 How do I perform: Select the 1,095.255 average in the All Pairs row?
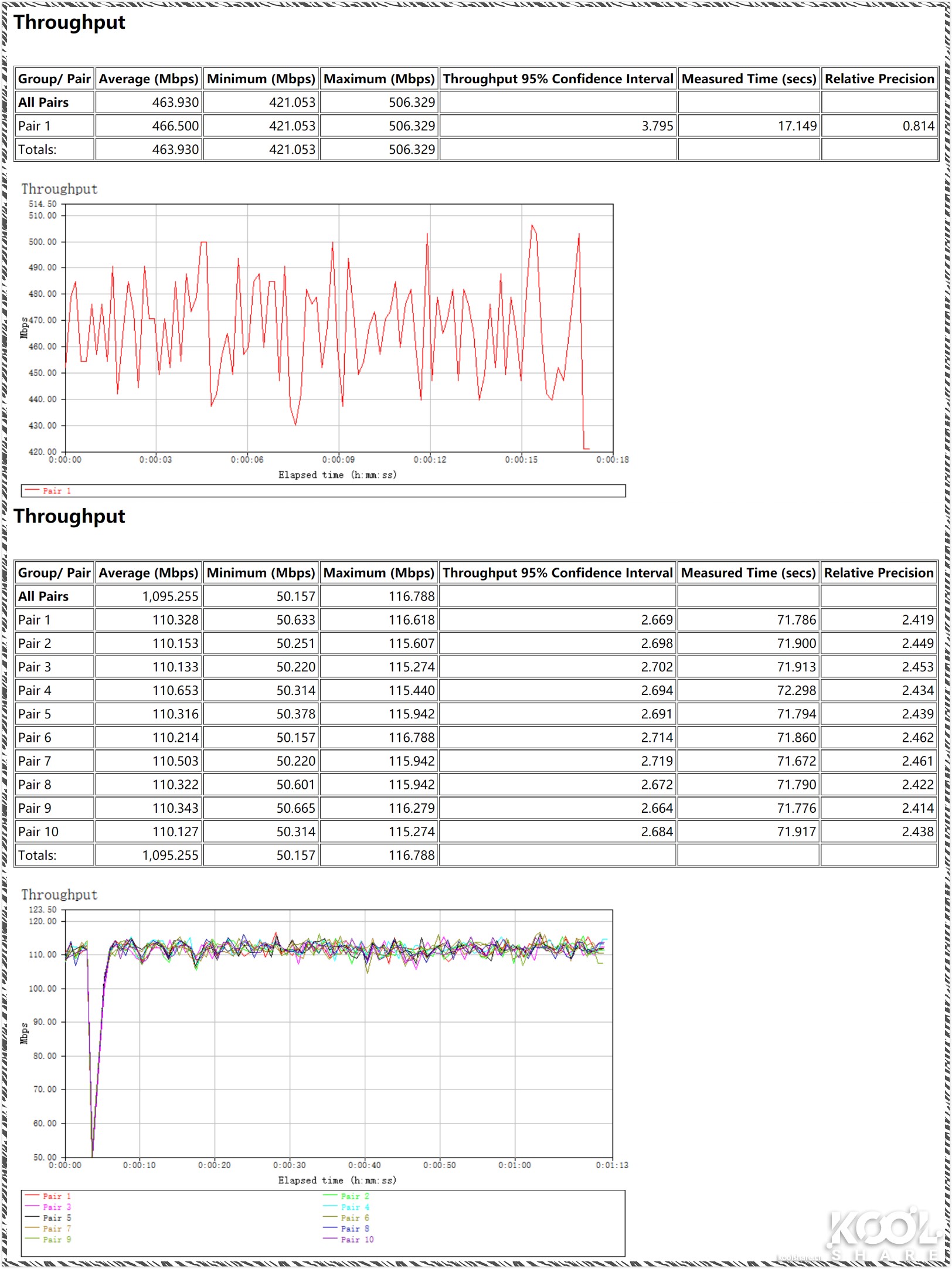pyautogui.click(x=170, y=596)
